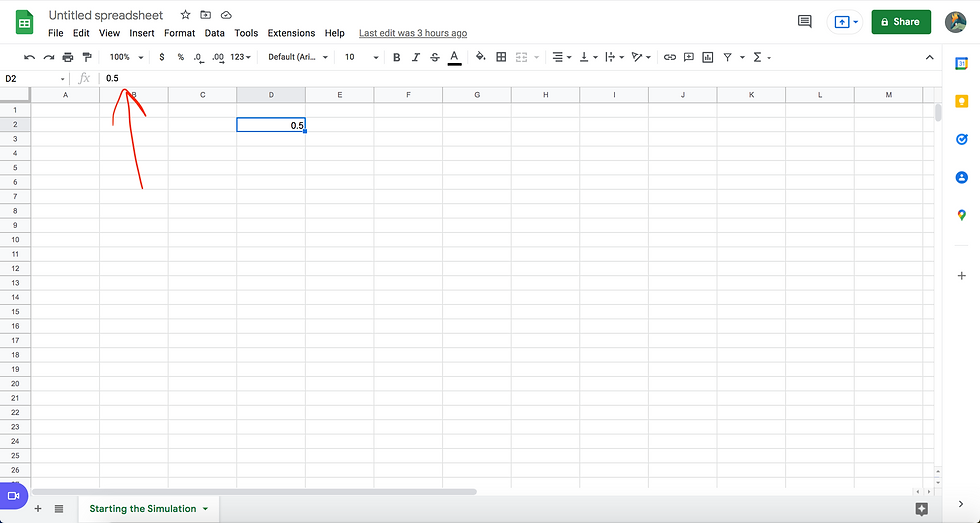Screen dimensions: 980x523
Task: Insert link via chain icon
Action: pos(669,57)
